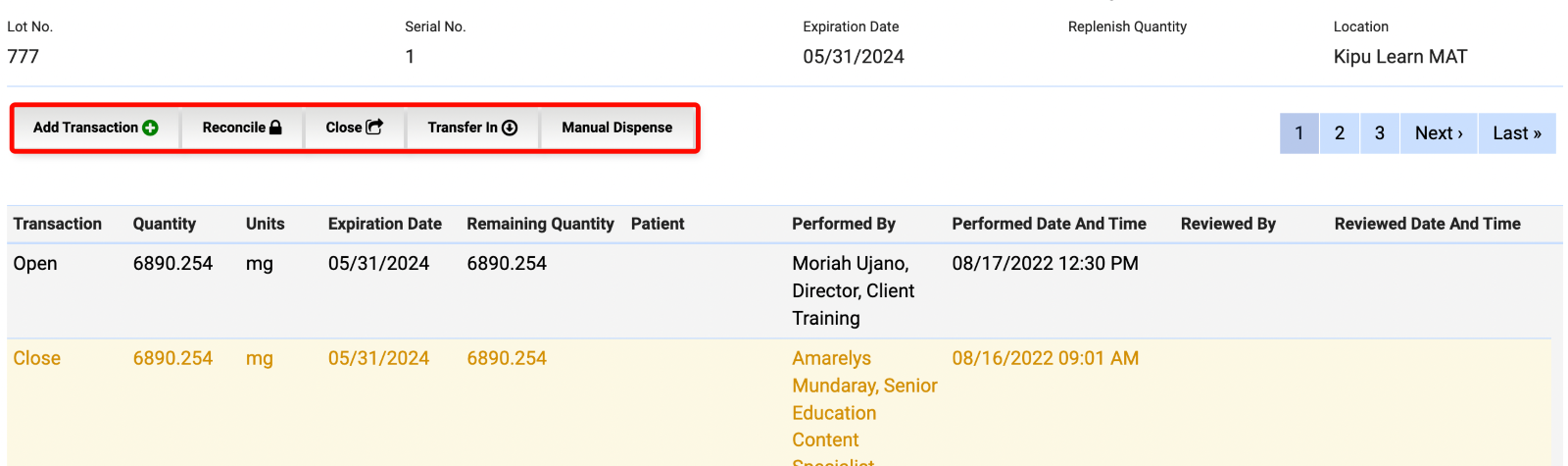
Task: Click the Kipu Learn MAT location text
Action: click(1400, 57)
